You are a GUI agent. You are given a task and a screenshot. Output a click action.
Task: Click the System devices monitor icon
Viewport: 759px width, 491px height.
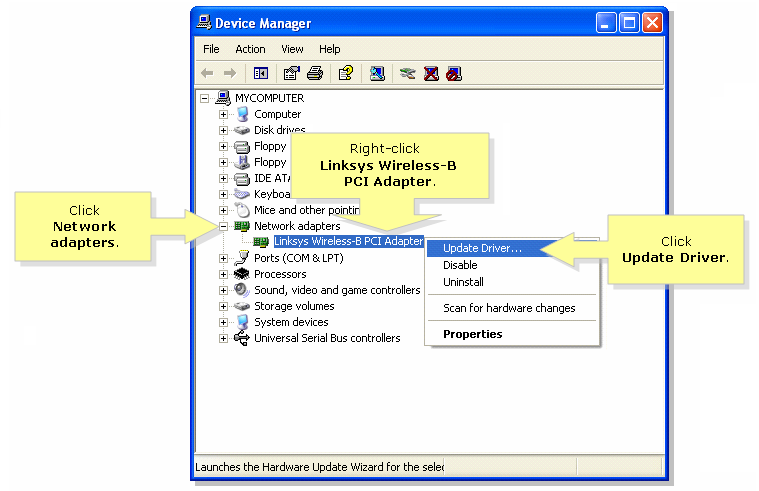(x=243, y=322)
